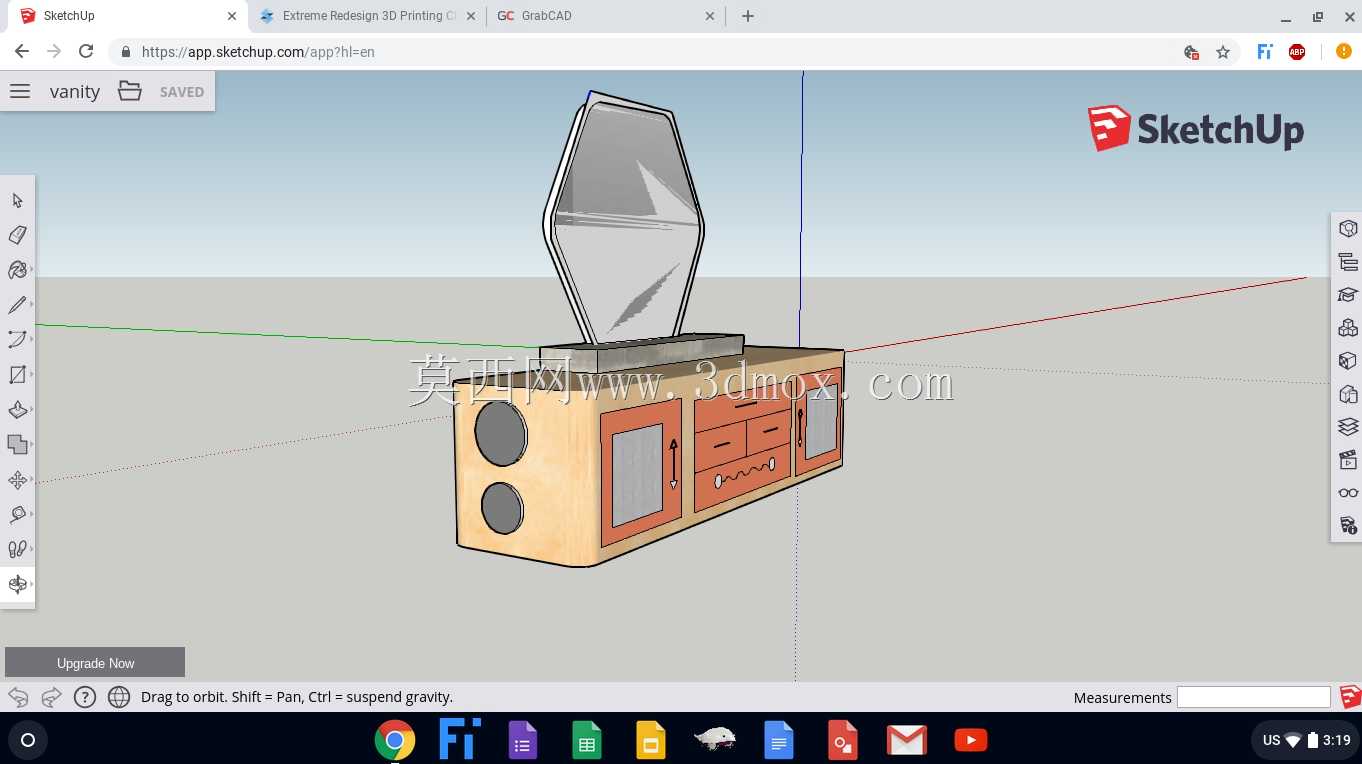
Task: Reload the SketchUp page
Action: tap(86, 52)
